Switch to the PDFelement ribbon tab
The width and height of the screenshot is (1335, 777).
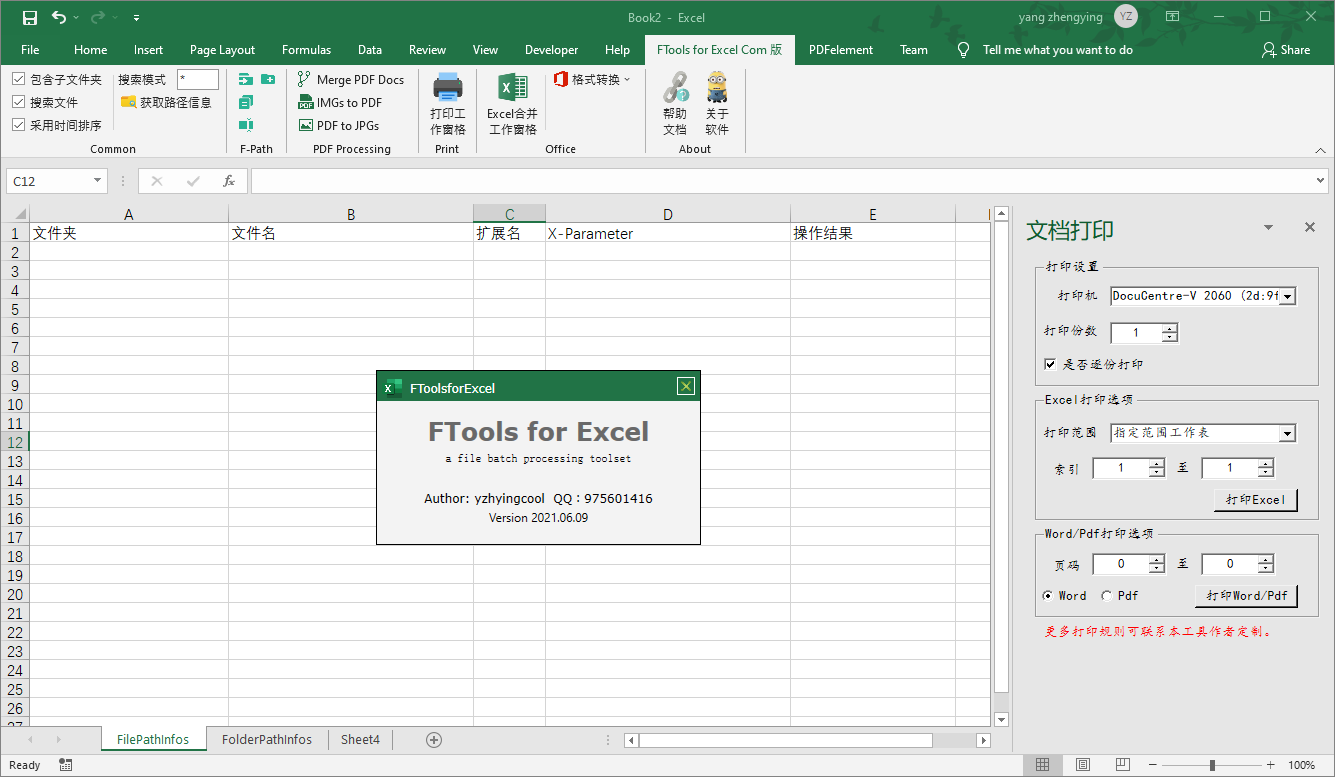(x=840, y=49)
